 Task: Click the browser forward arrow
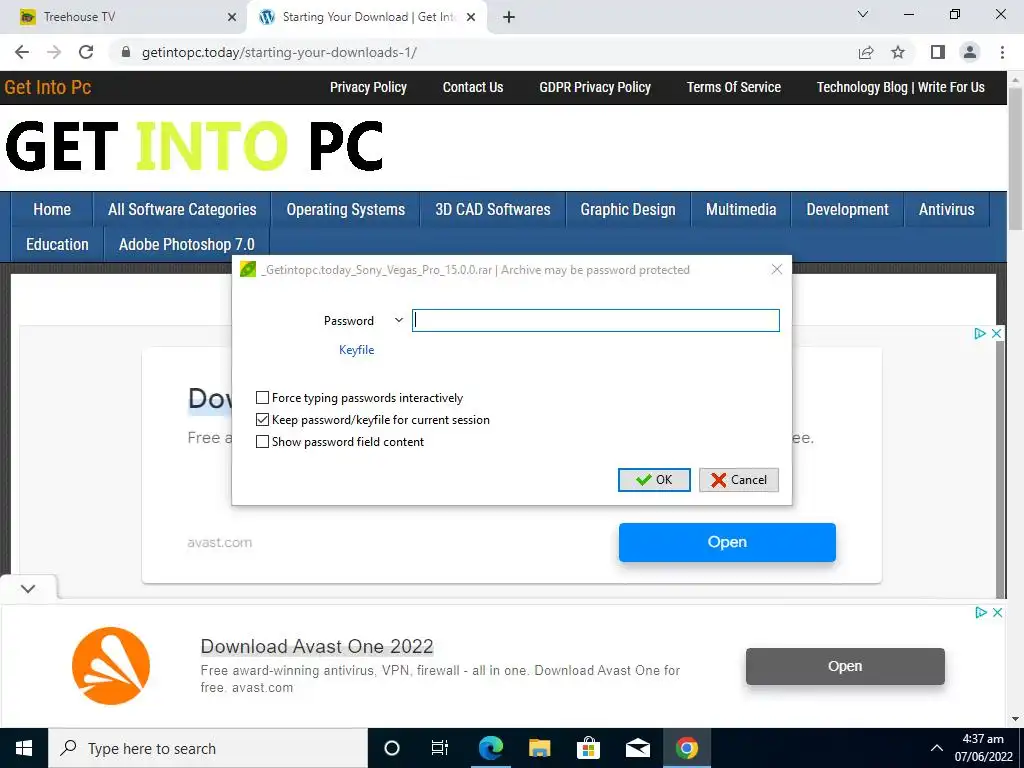point(54,52)
